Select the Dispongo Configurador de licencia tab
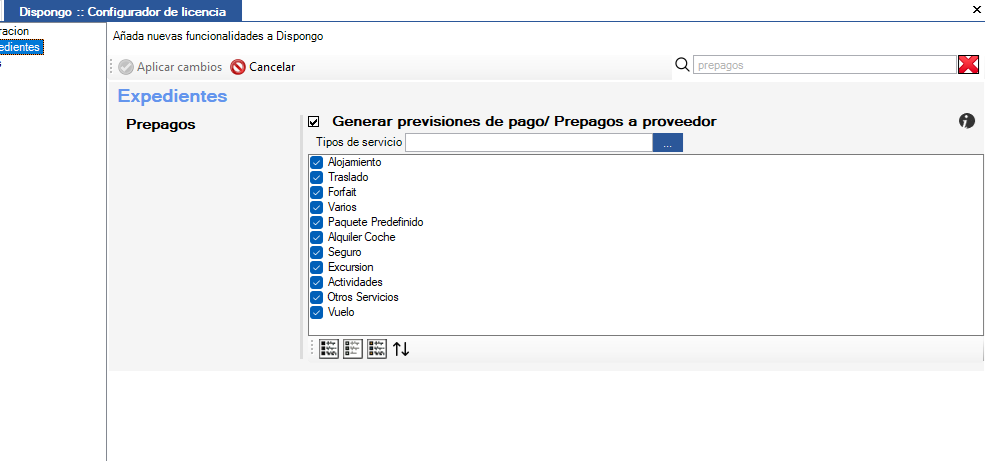Screen dimensions: 985x461 [122, 11]
